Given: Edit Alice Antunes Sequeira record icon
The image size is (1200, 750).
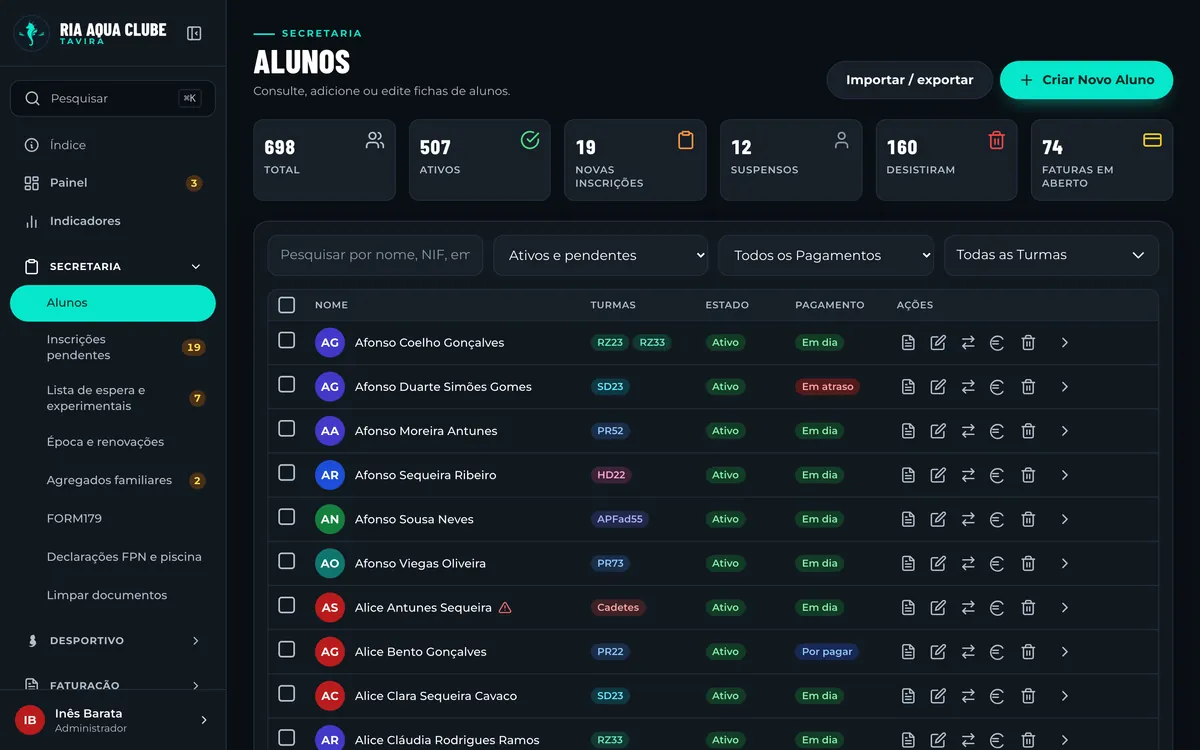Looking at the screenshot, I should pyautogui.click(x=938, y=607).
